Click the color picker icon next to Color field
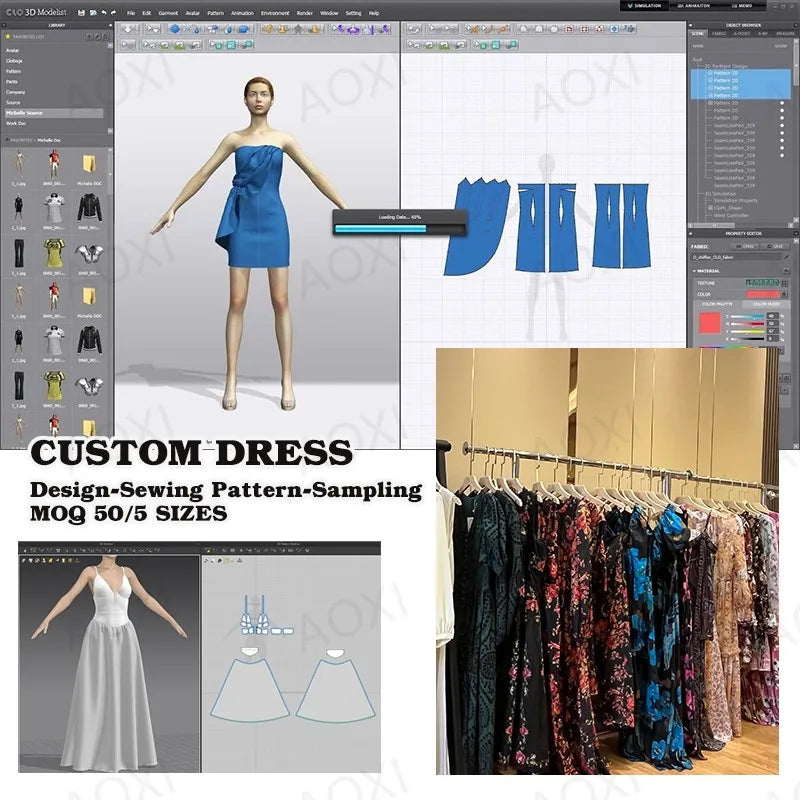 tap(785, 294)
